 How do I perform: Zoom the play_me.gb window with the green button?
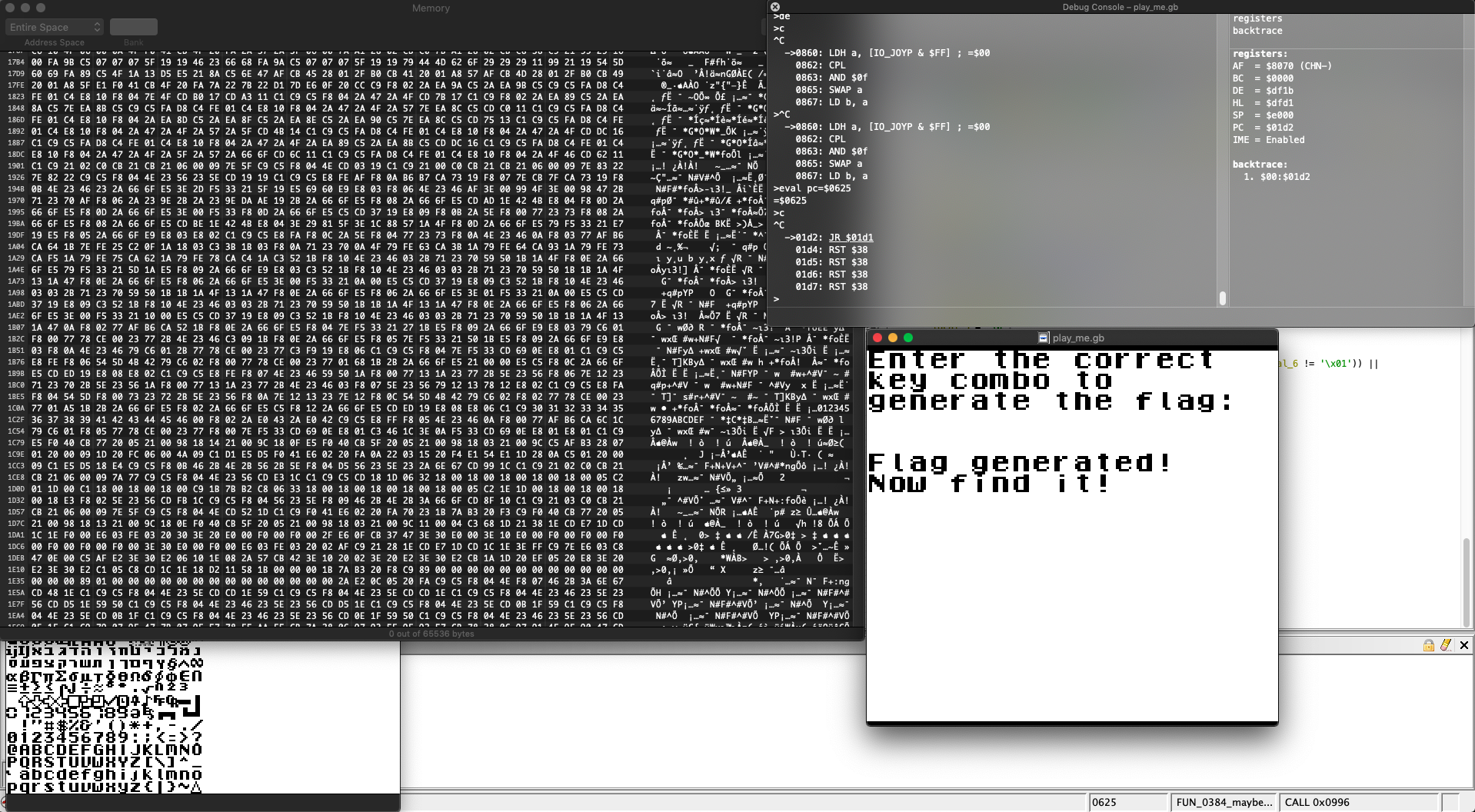coord(908,338)
